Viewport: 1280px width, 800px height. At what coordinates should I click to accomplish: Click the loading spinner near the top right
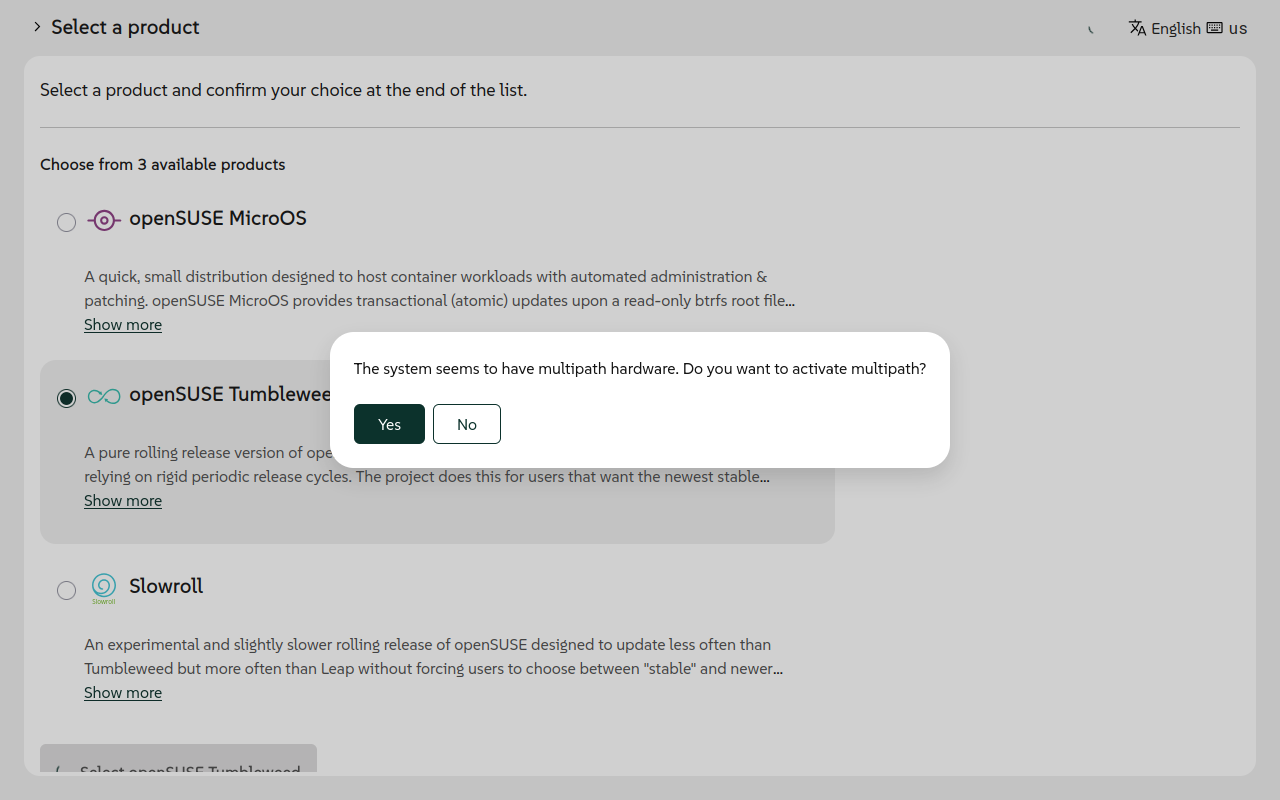click(1090, 29)
